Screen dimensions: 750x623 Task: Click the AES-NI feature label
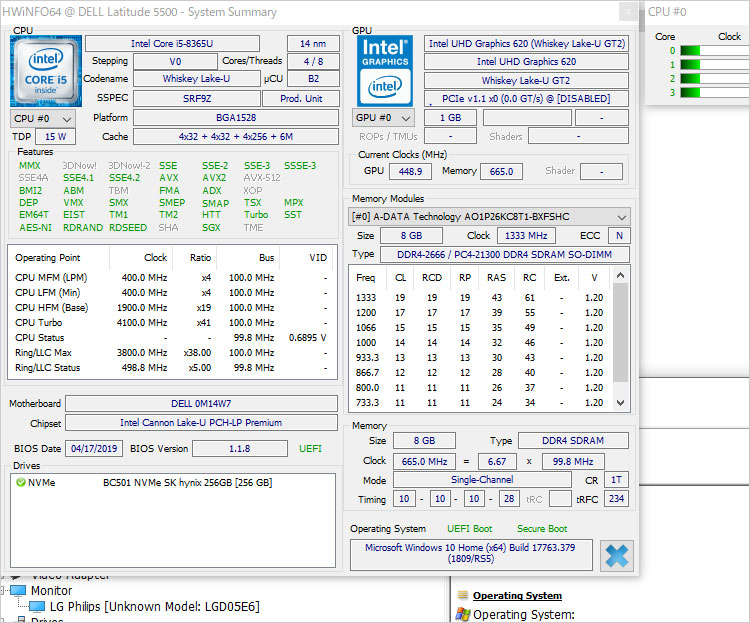click(35, 228)
